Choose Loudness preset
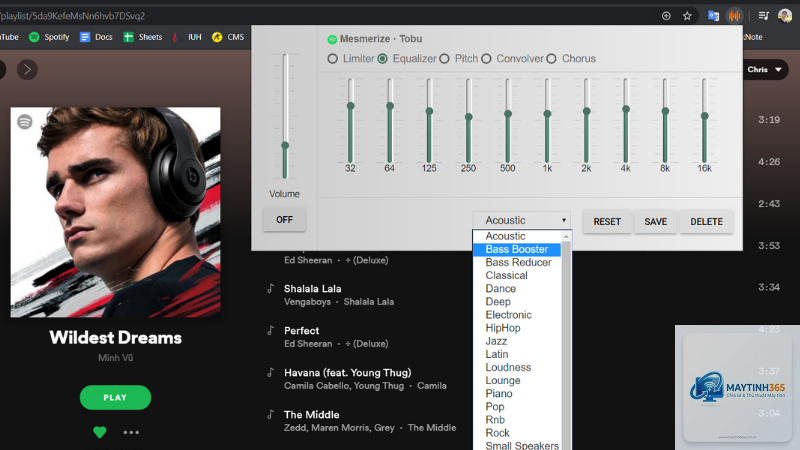The image size is (800, 450). [x=517, y=367]
